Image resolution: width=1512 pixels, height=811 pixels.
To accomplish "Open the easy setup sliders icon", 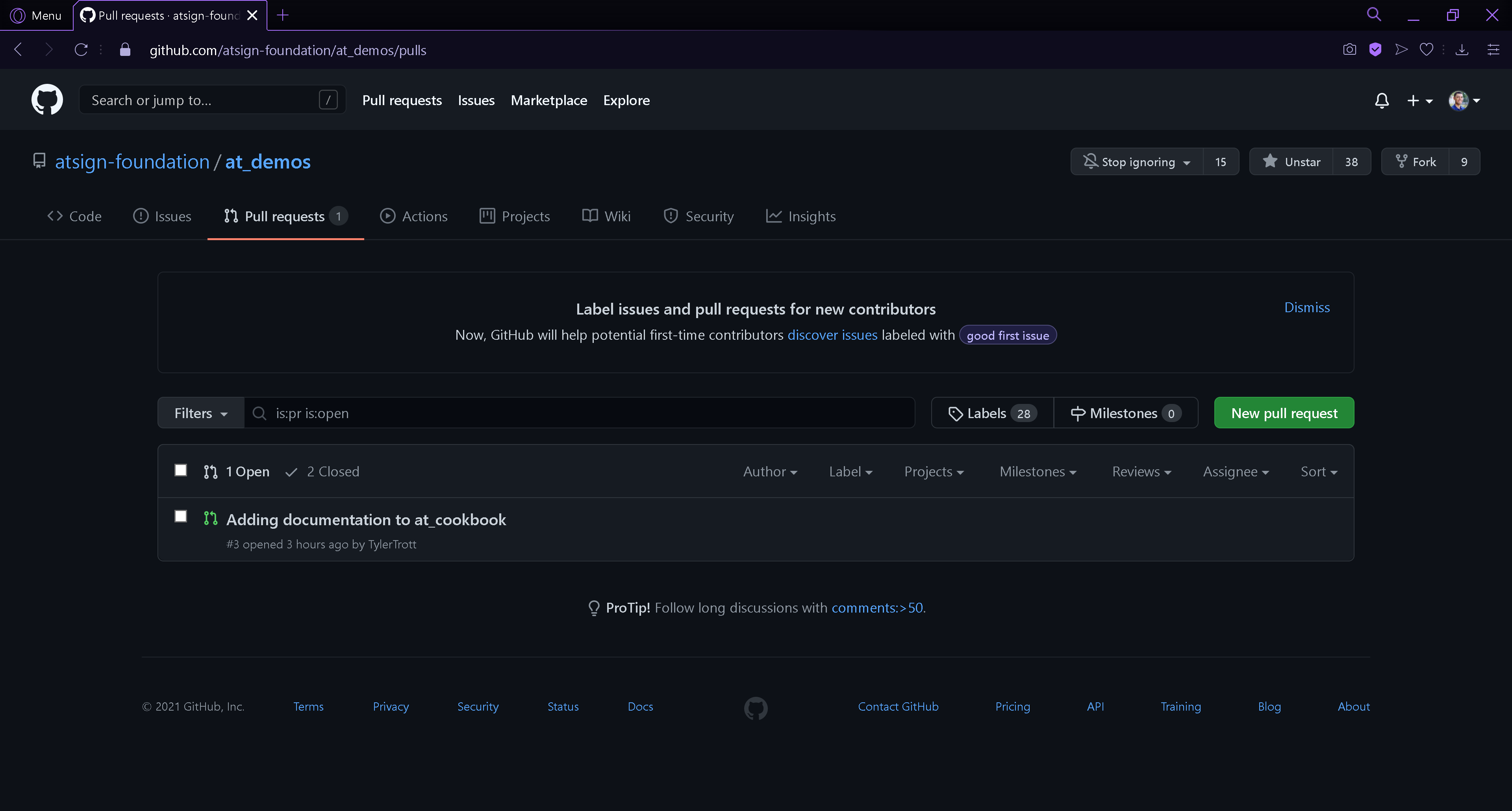I will (1493, 50).
